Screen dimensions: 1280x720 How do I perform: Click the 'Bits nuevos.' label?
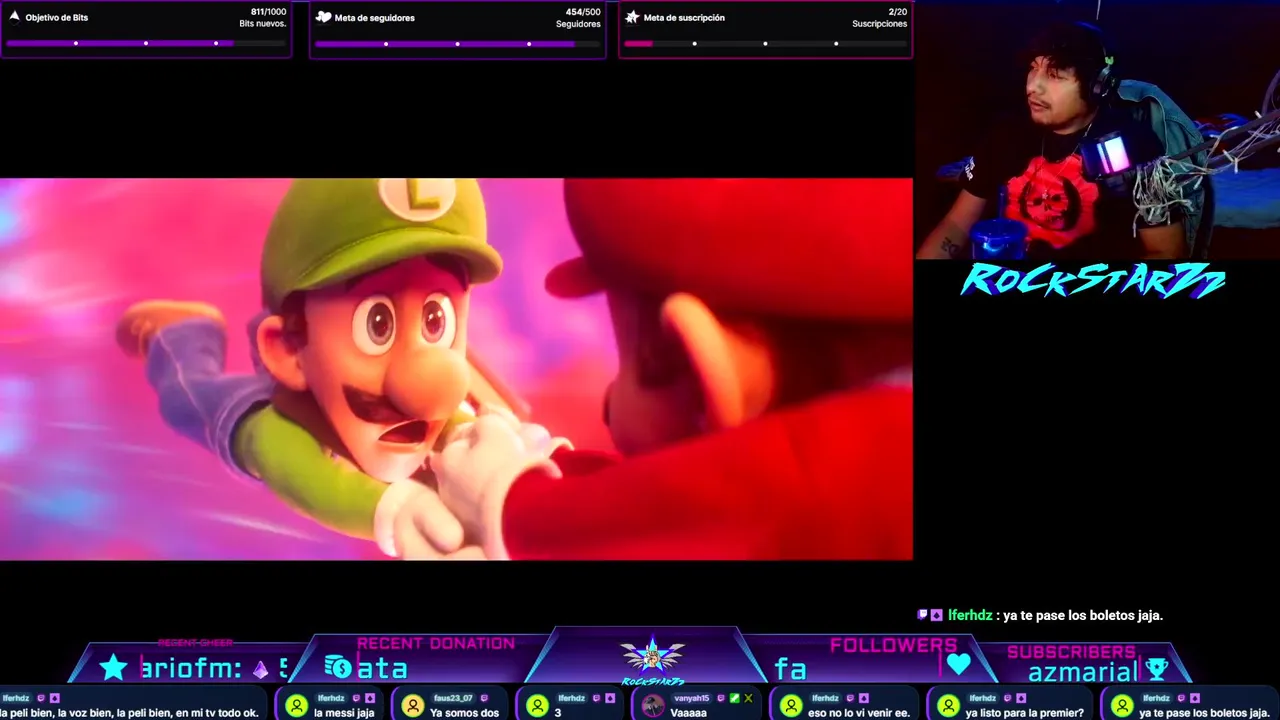(263, 24)
